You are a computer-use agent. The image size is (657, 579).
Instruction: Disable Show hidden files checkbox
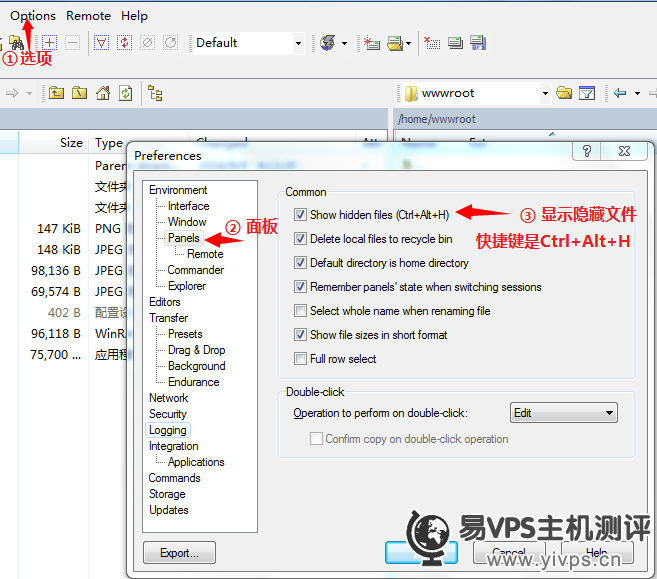301,215
